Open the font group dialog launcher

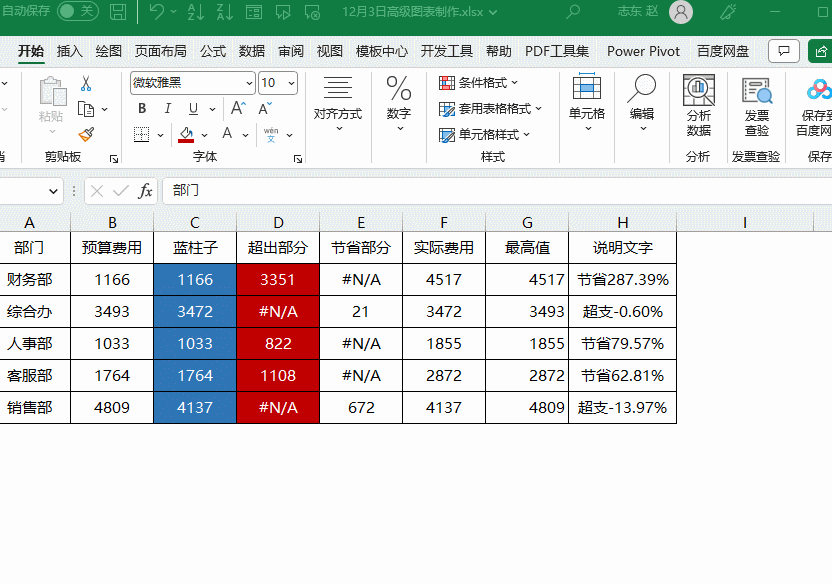click(x=298, y=159)
